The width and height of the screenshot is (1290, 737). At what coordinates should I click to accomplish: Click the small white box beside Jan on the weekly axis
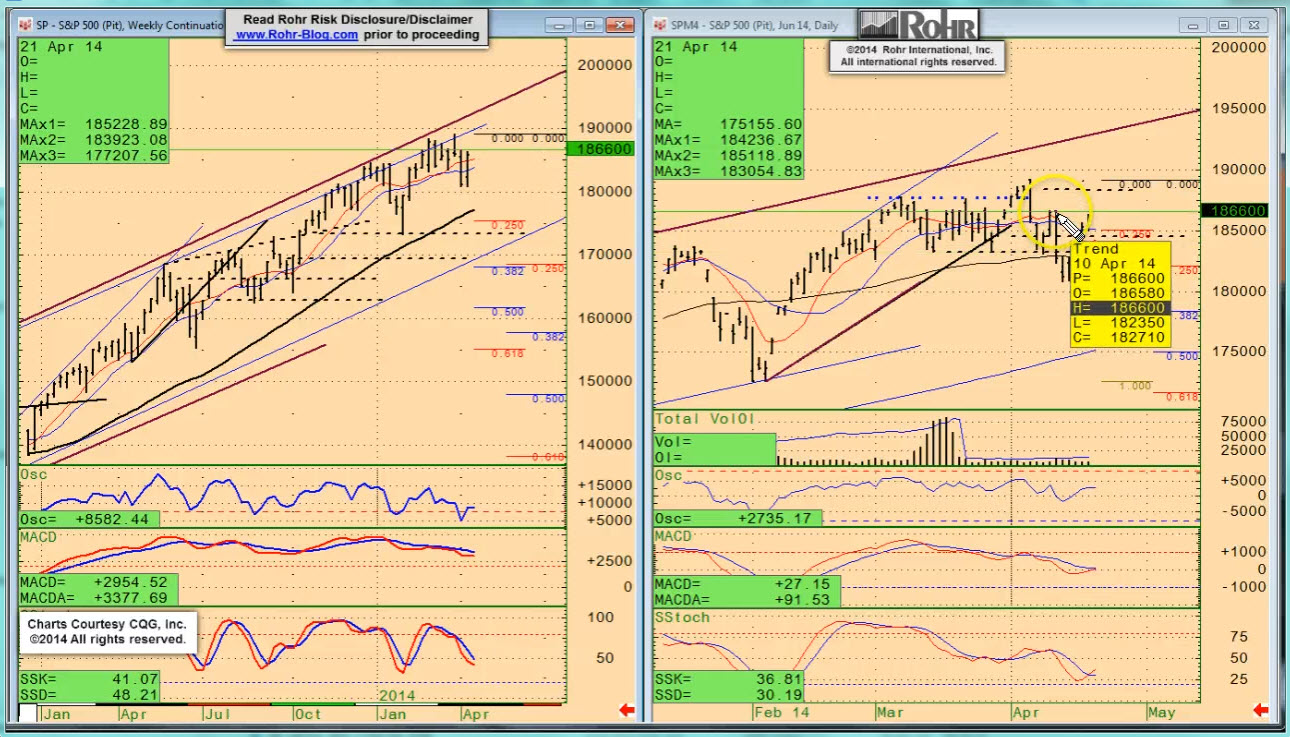point(28,713)
